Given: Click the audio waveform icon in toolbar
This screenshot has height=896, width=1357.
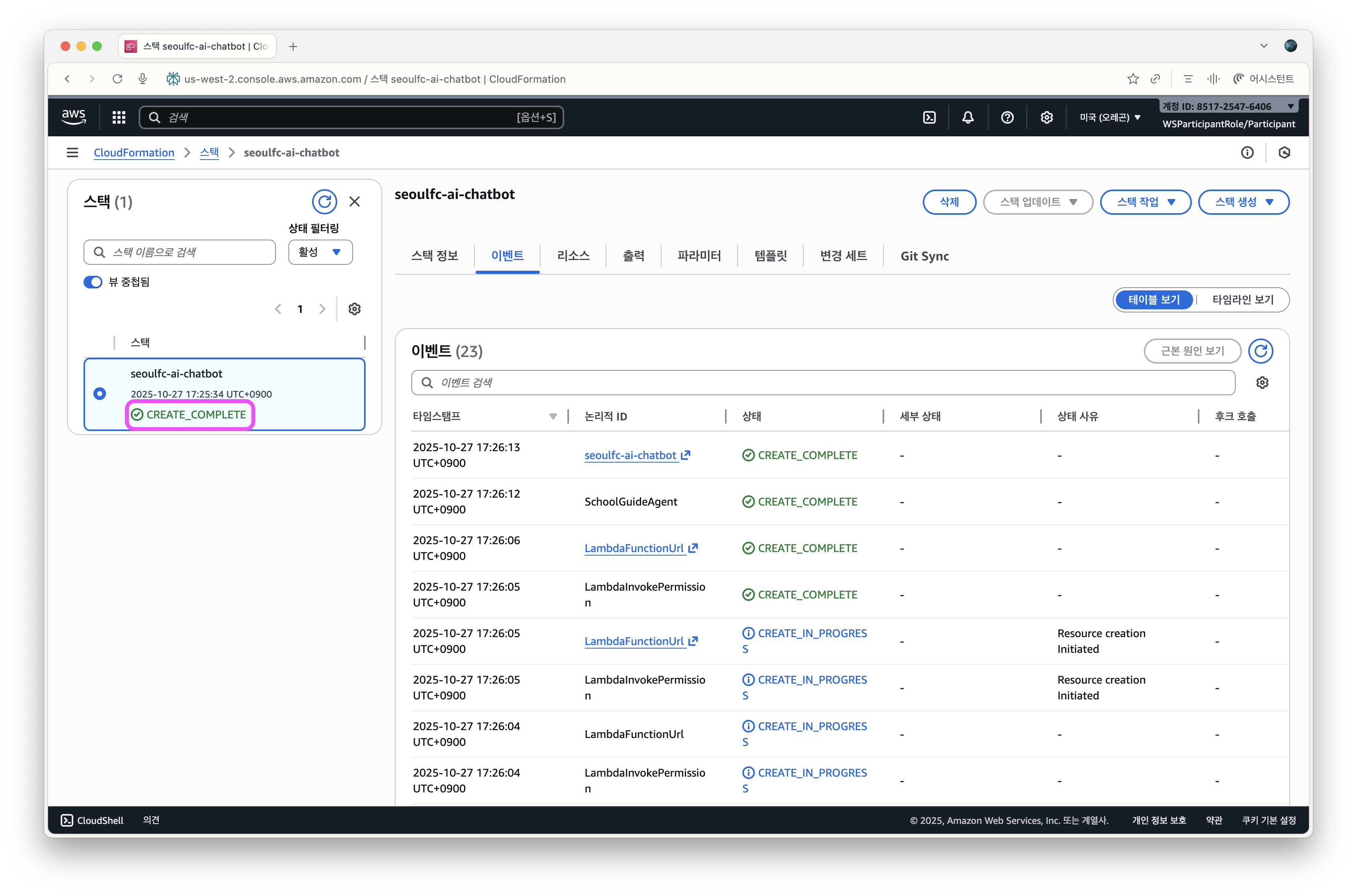Looking at the screenshot, I should tap(1213, 79).
